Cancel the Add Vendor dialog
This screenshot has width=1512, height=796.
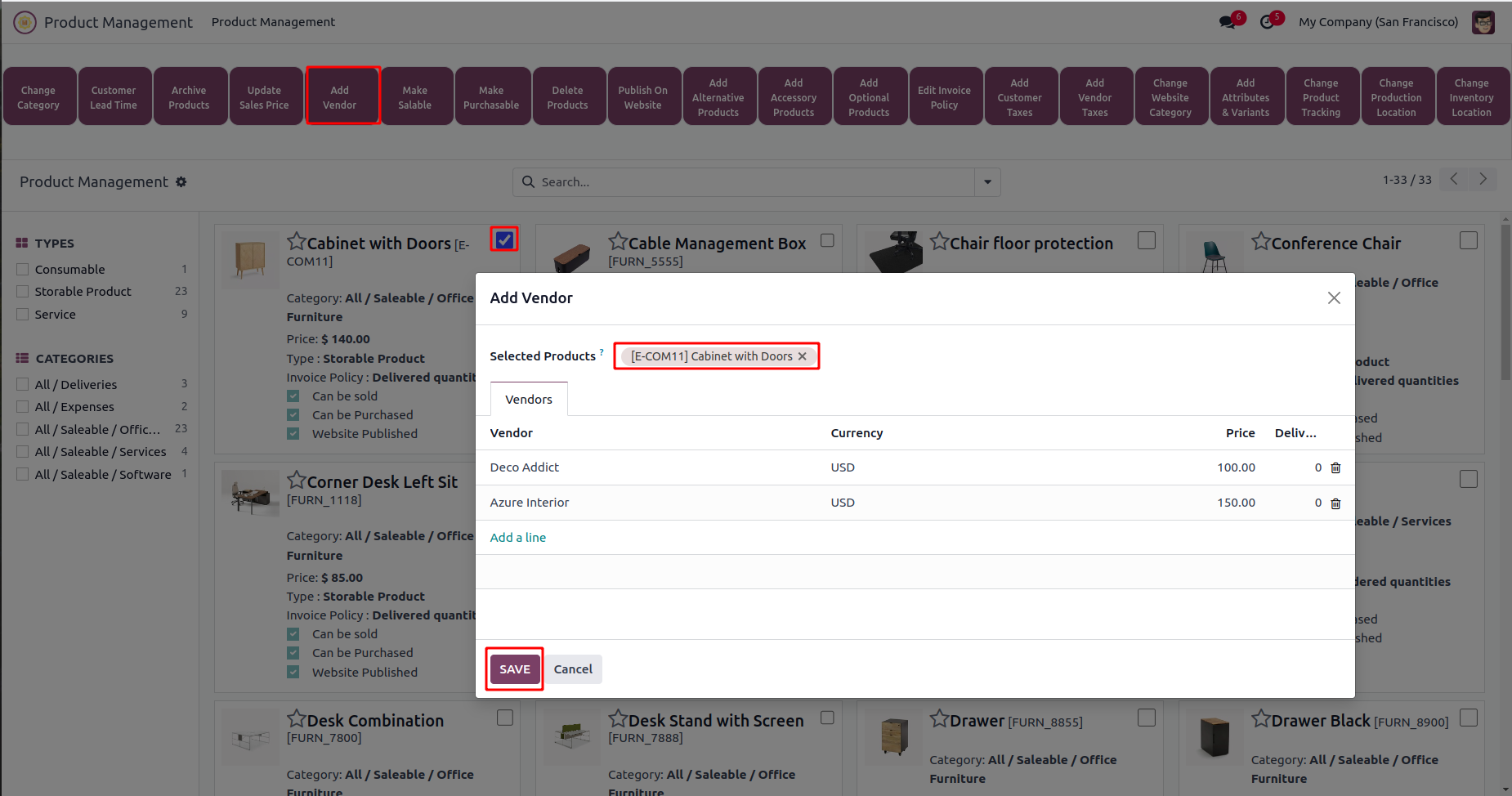[573, 669]
